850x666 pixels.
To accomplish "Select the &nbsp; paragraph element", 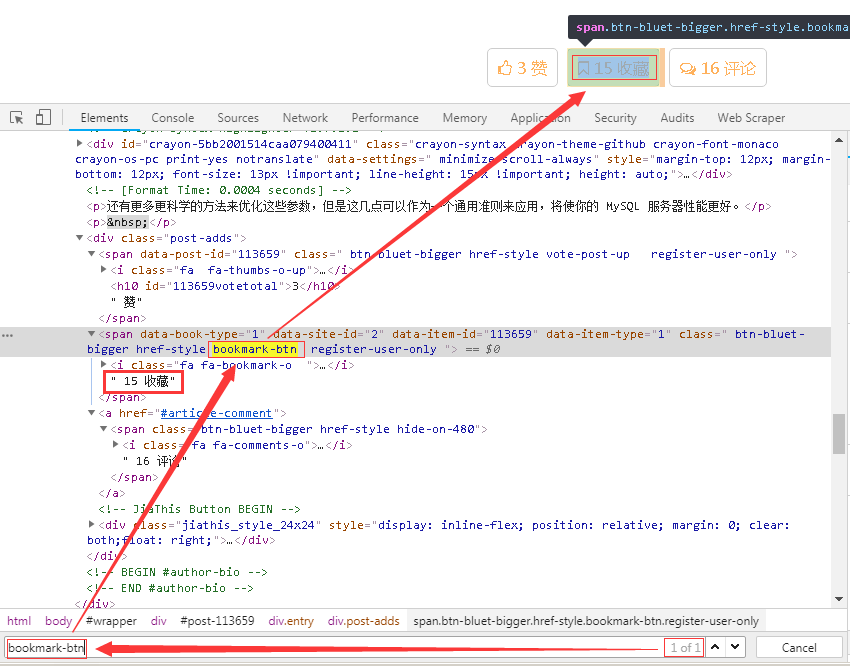I will [131, 222].
